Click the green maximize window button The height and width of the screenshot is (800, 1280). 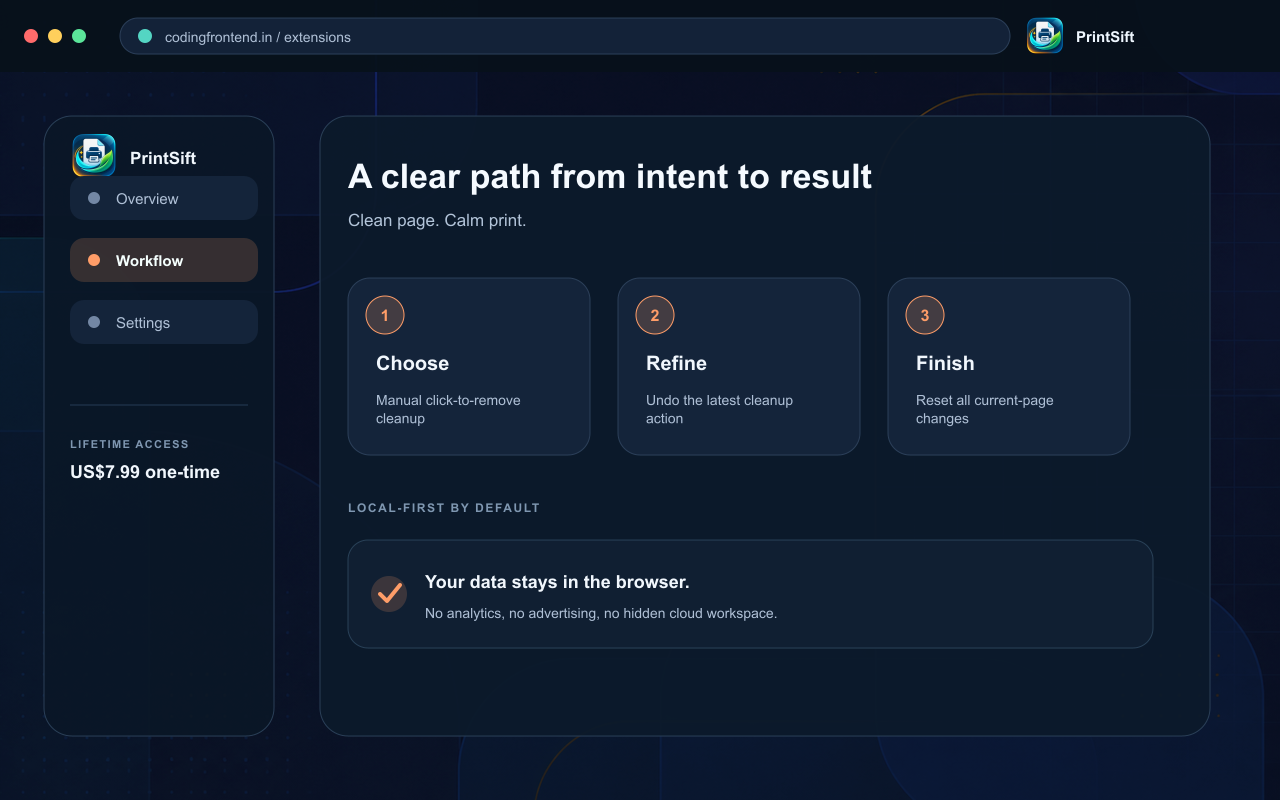[79, 36]
